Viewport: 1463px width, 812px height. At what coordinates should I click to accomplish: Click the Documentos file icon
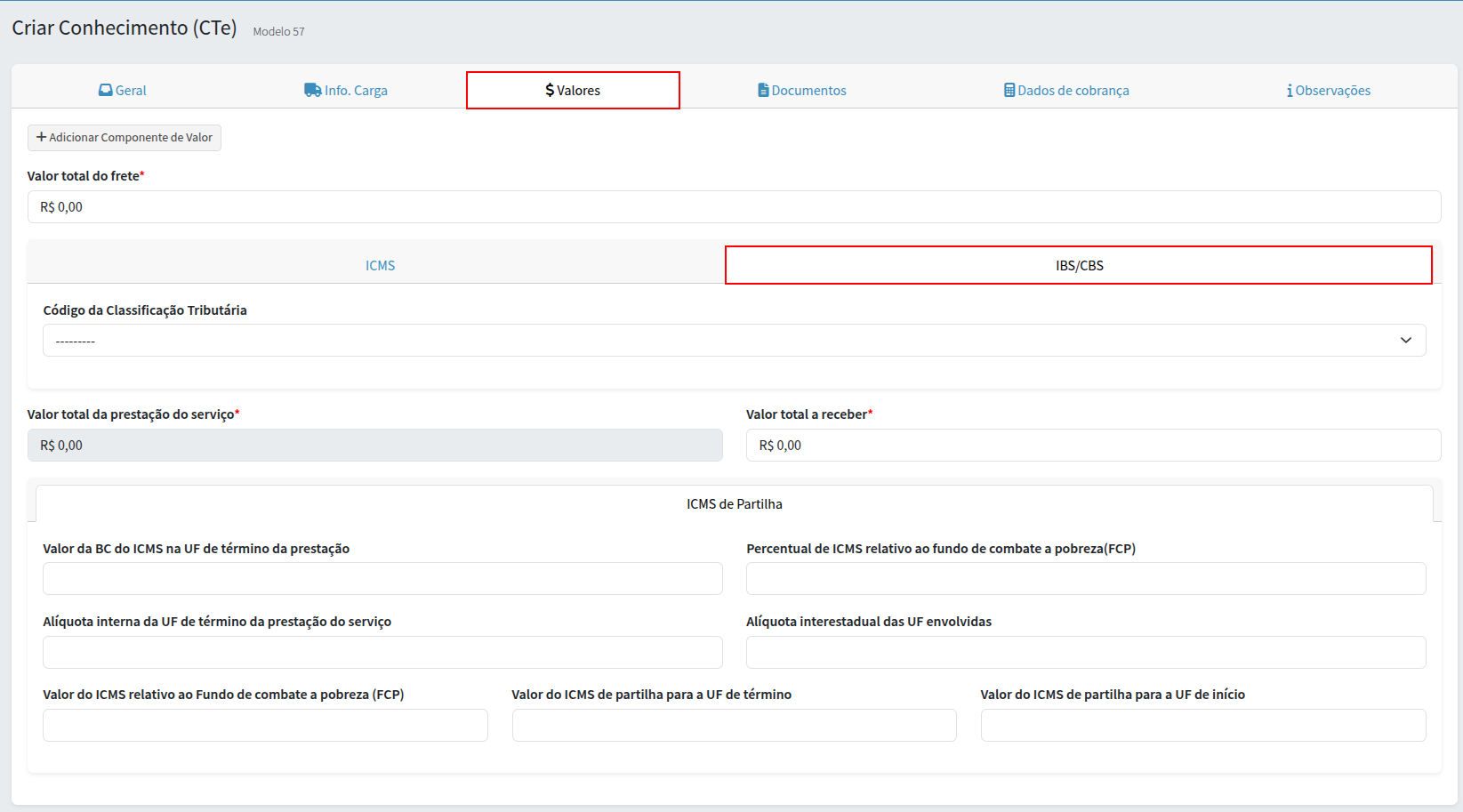763,91
